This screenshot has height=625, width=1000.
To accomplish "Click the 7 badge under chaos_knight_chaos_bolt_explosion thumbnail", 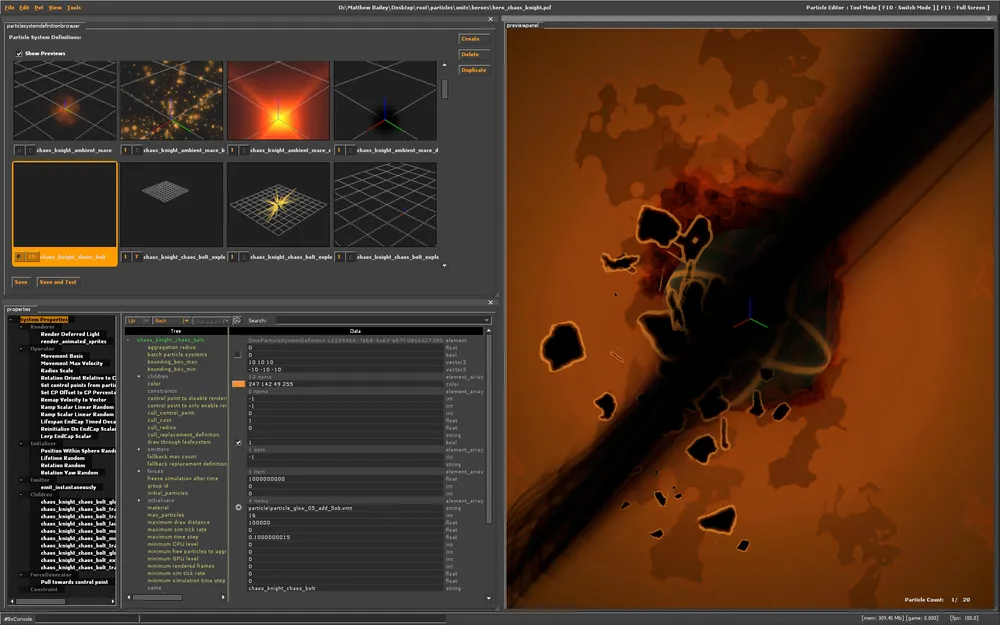I will (x=136, y=257).
